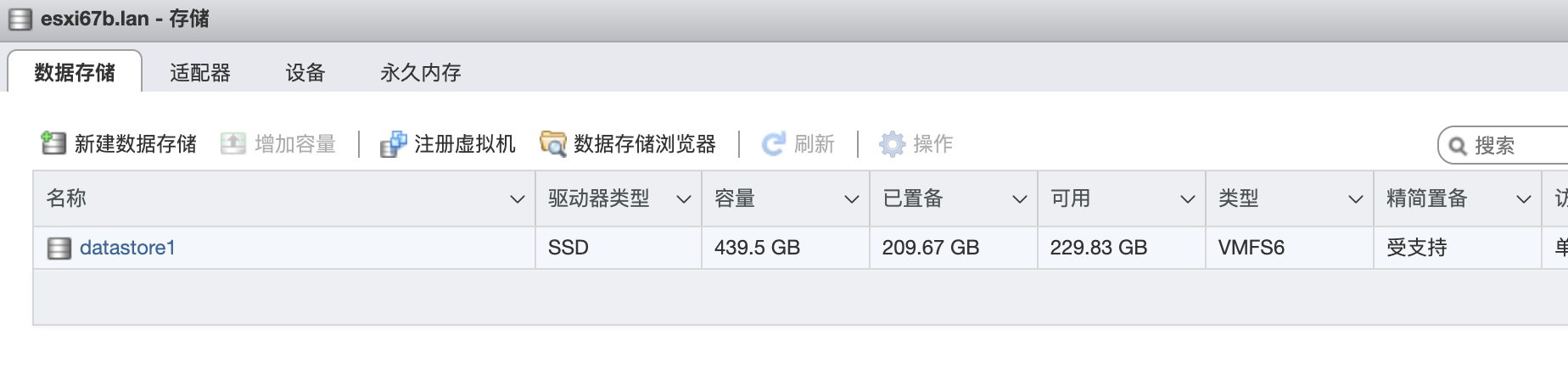Viewport: 1568px width, 380px height.
Task: Open the datastore1 link
Action: (x=127, y=248)
